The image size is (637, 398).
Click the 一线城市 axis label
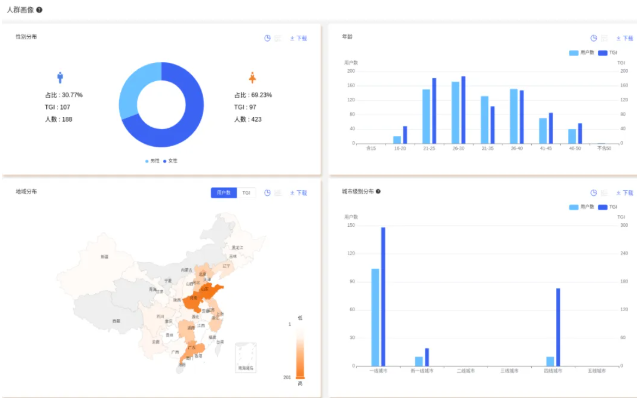click(x=378, y=371)
